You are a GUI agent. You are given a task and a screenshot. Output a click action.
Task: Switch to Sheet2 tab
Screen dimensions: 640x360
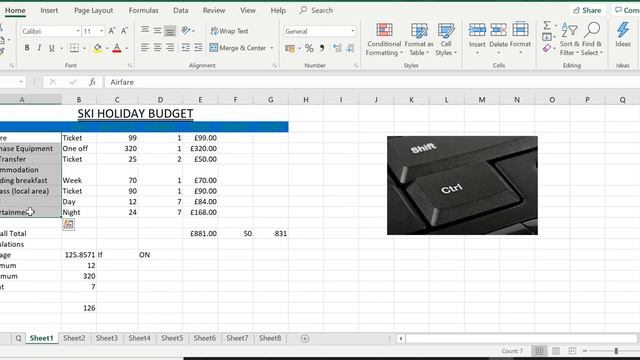click(74, 338)
